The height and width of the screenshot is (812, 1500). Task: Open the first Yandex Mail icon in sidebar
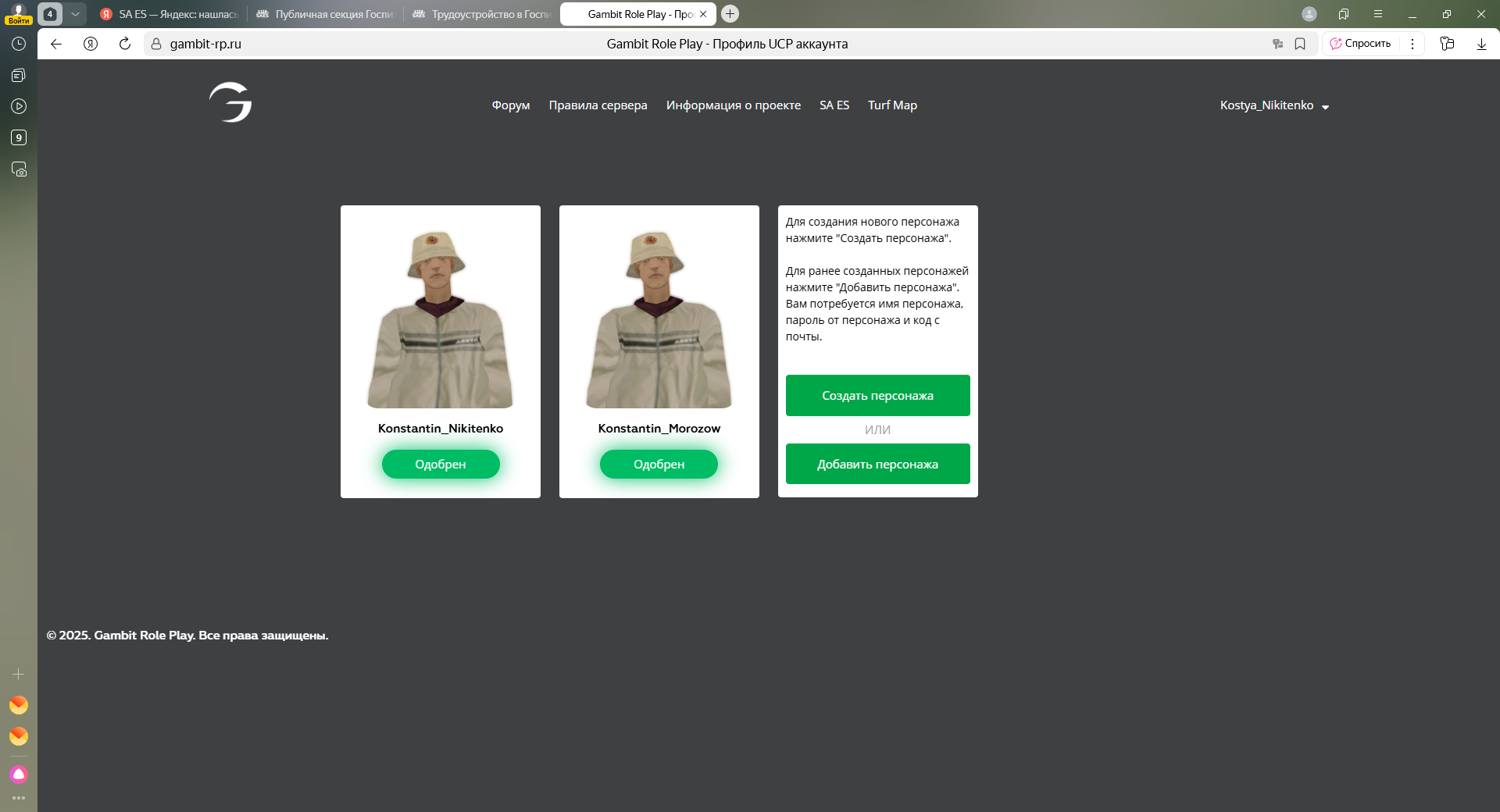coord(19,705)
